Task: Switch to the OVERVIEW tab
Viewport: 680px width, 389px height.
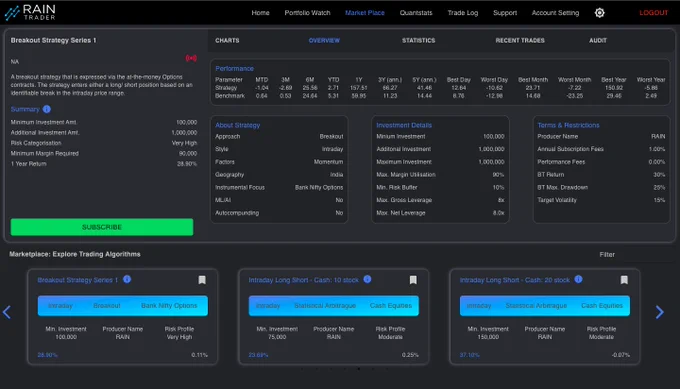Action: [324, 40]
